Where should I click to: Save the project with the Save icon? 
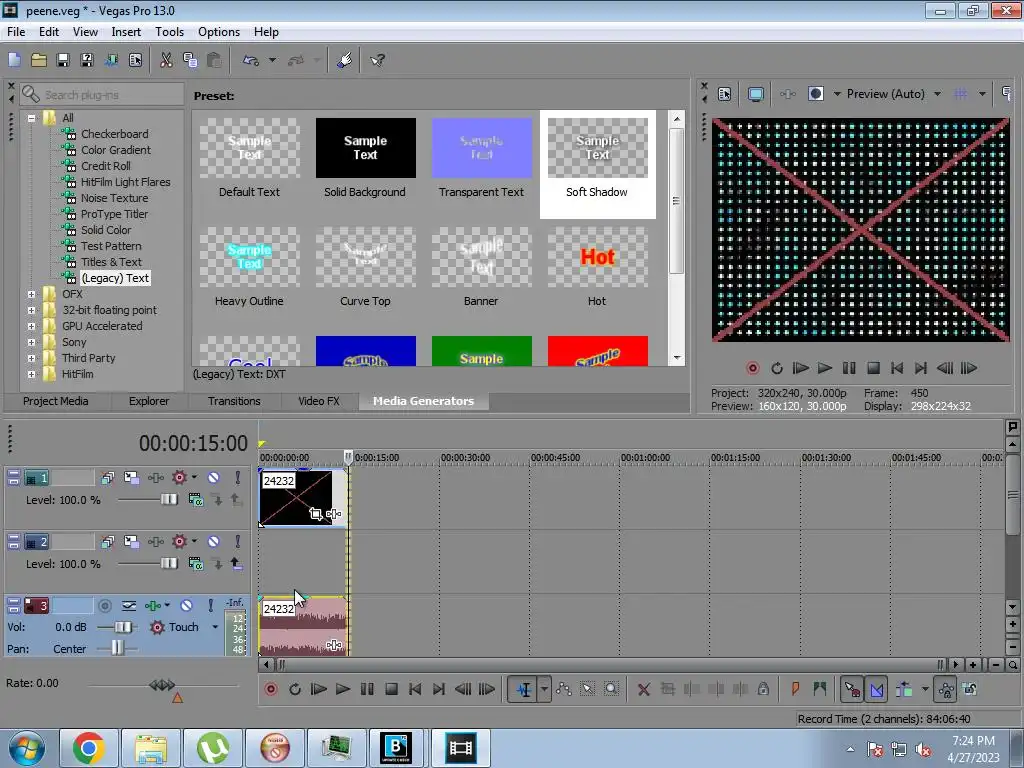[x=63, y=60]
